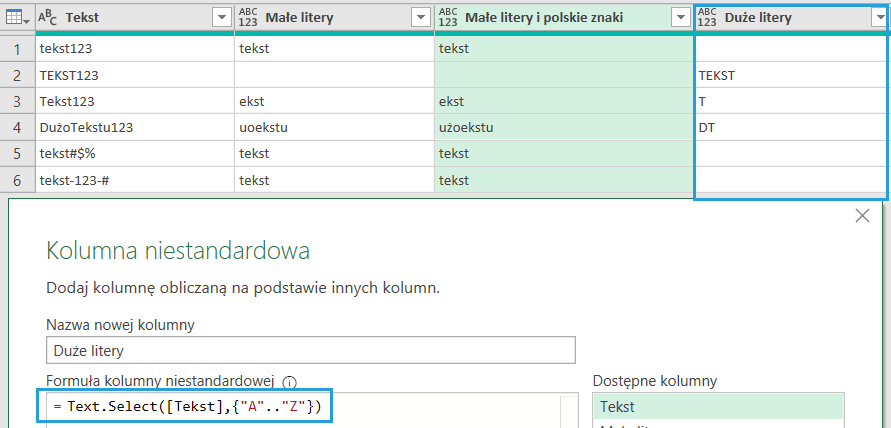Open the Tekst column filter dropdown
This screenshot has width=891, height=428.
tap(221, 18)
